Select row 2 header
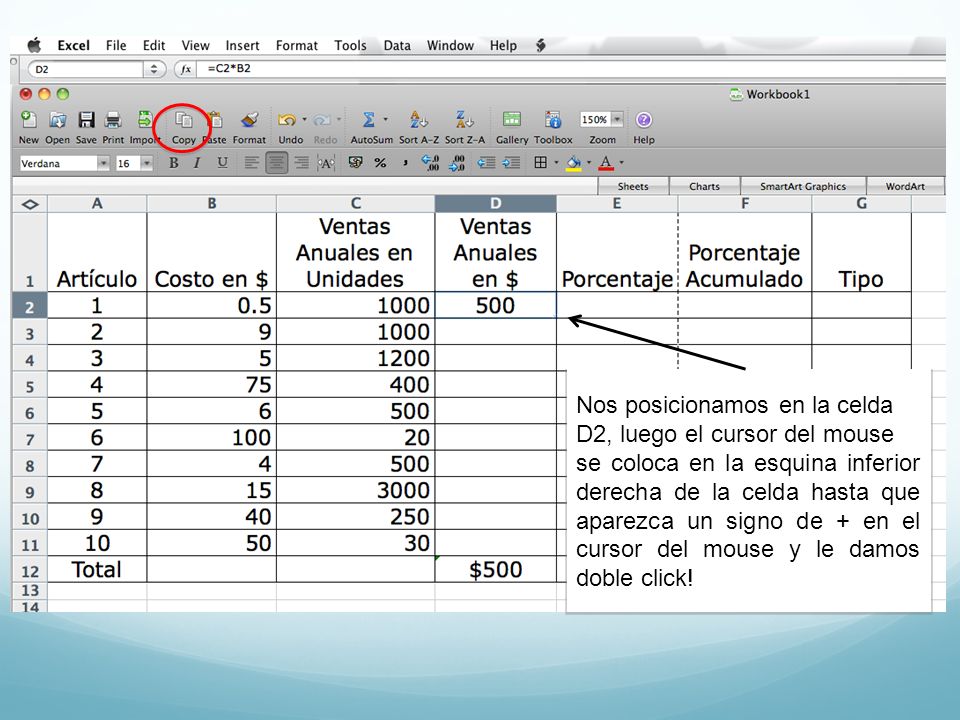960x720 pixels. [x=29, y=306]
